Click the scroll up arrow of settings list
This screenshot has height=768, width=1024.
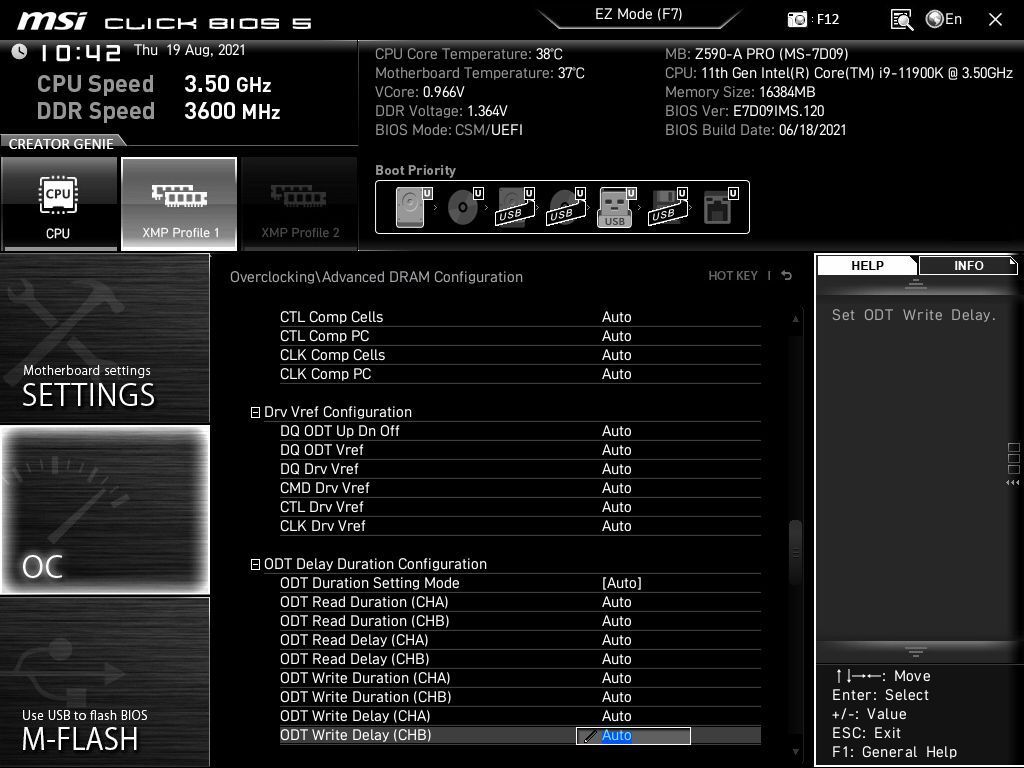click(795, 319)
